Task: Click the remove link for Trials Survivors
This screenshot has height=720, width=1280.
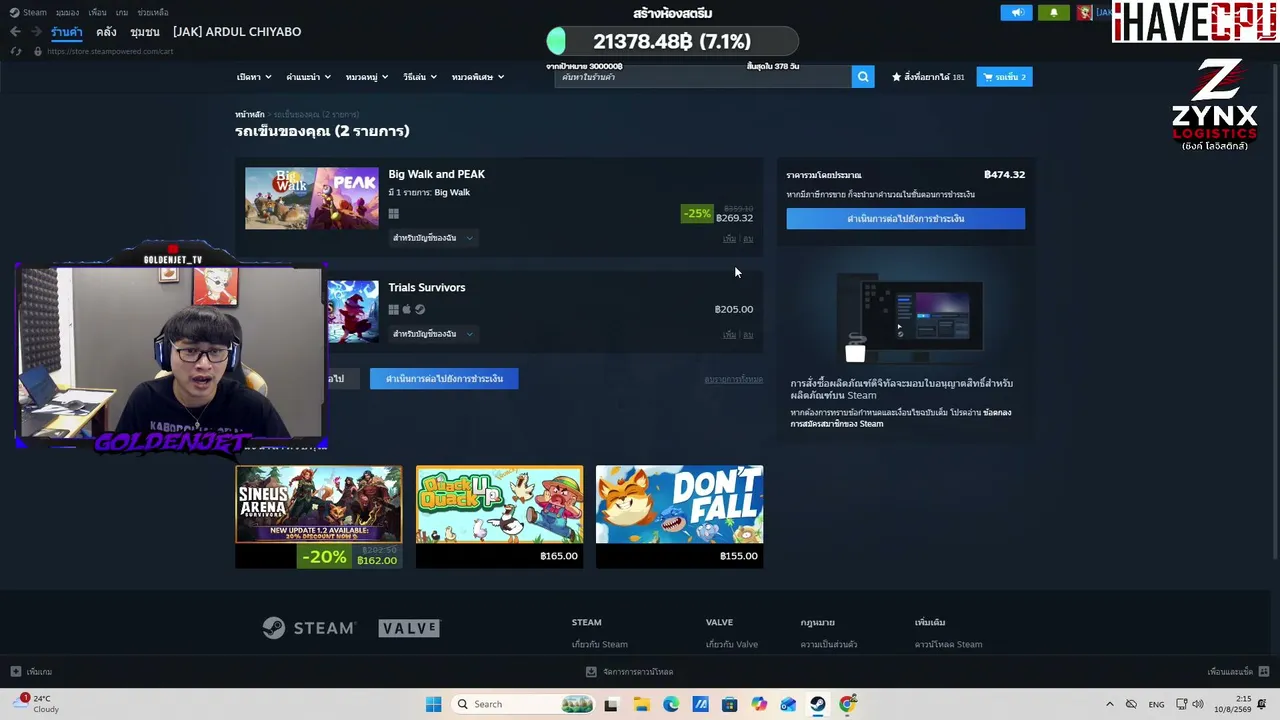Action: 749,335
